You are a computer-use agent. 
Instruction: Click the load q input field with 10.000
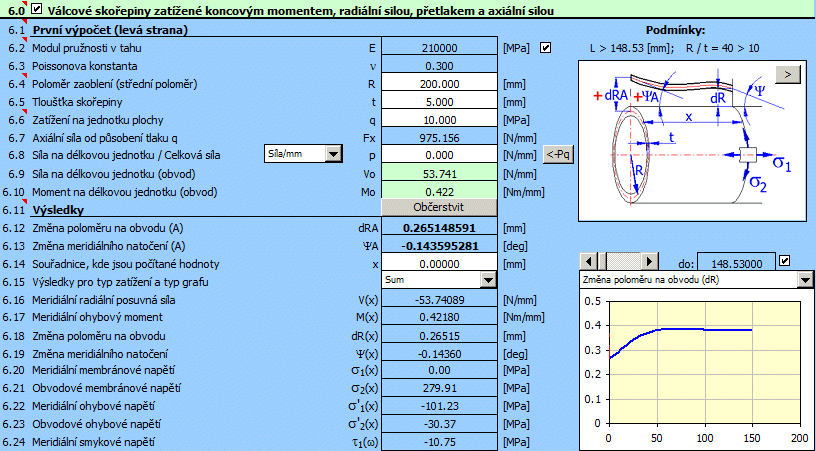[439, 120]
